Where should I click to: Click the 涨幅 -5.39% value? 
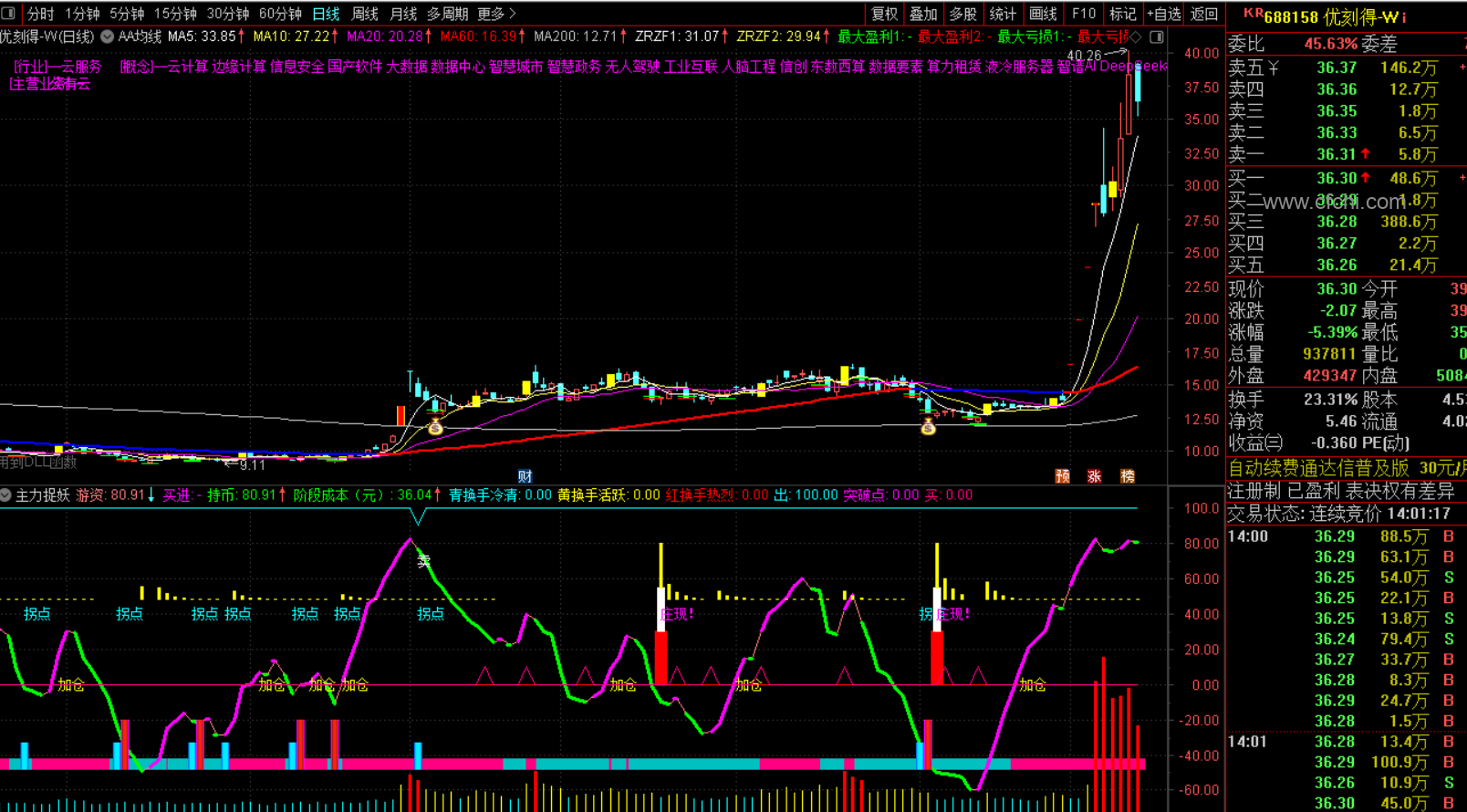[x=1332, y=332]
